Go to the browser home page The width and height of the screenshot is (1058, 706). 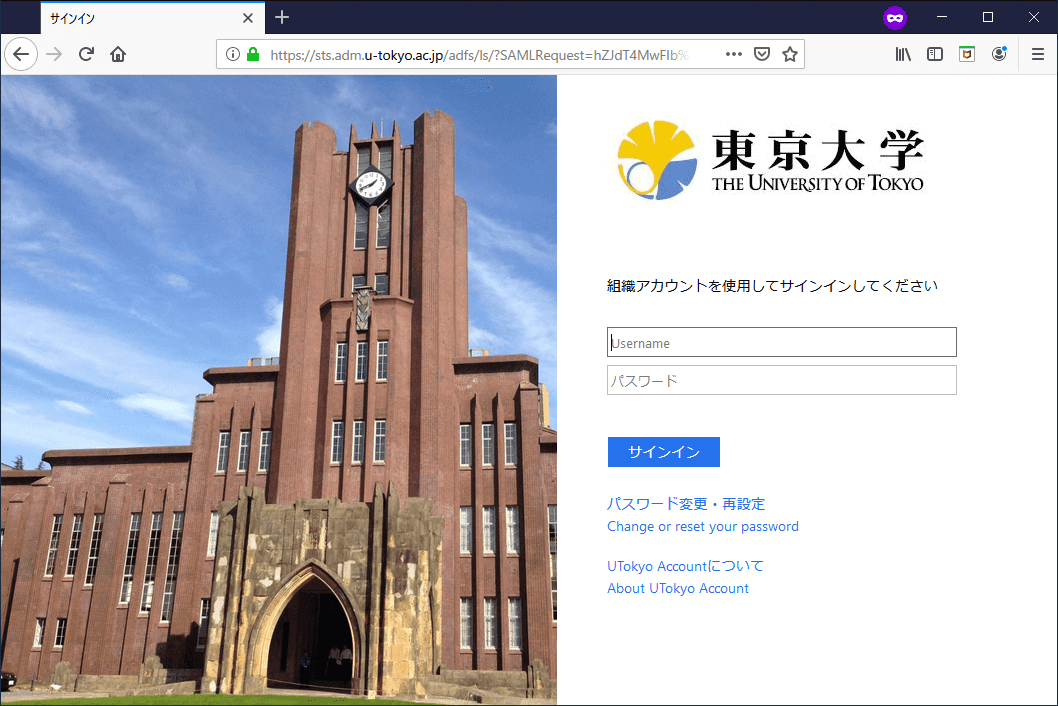[x=118, y=54]
